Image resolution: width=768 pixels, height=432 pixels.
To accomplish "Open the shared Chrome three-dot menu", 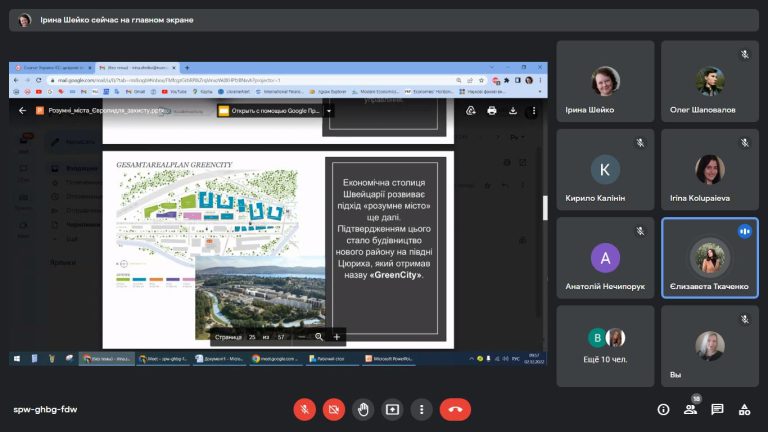I will coord(540,80).
